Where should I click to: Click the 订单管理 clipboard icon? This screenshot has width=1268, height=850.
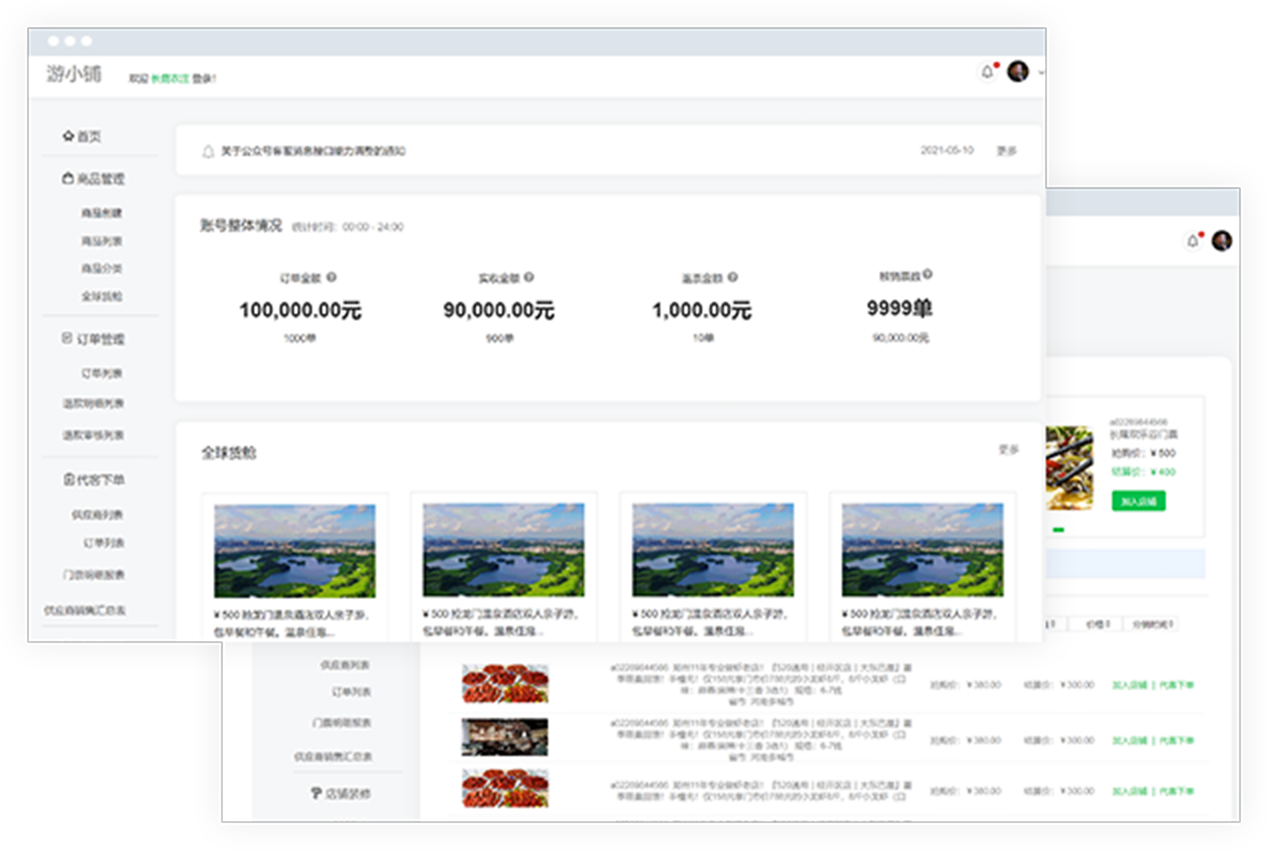click(x=68, y=339)
